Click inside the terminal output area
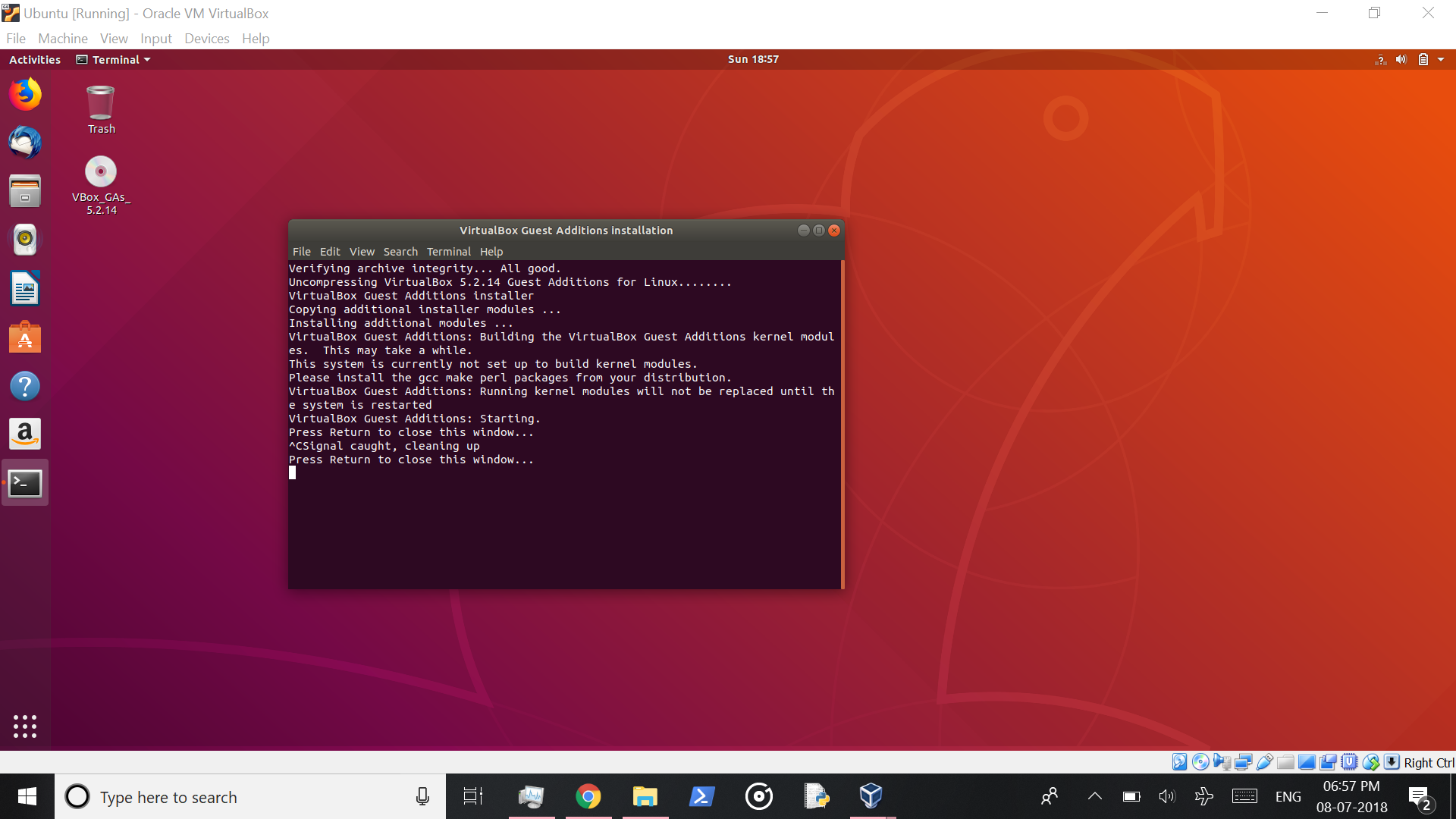Viewport: 1456px width, 819px height. 564,425
